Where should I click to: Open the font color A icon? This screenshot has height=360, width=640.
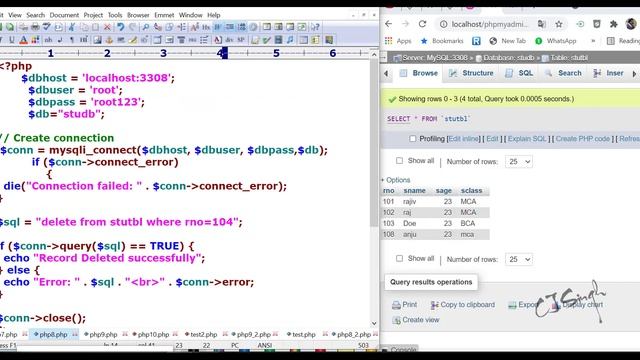pyautogui.click(x=23, y=40)
